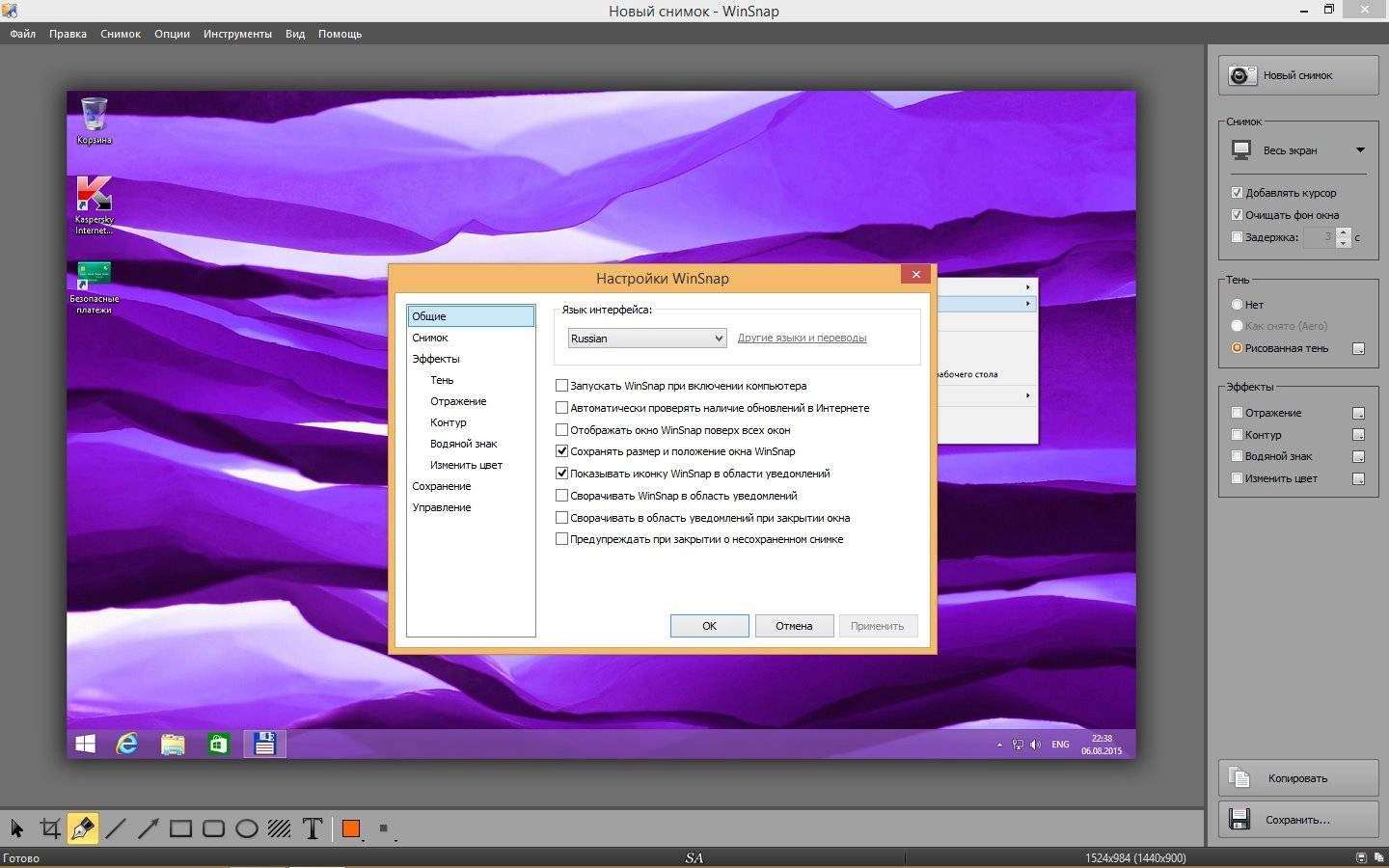Enable the Задержка delay checkbox
The image size is (1389, 868).
point(1237,237)
